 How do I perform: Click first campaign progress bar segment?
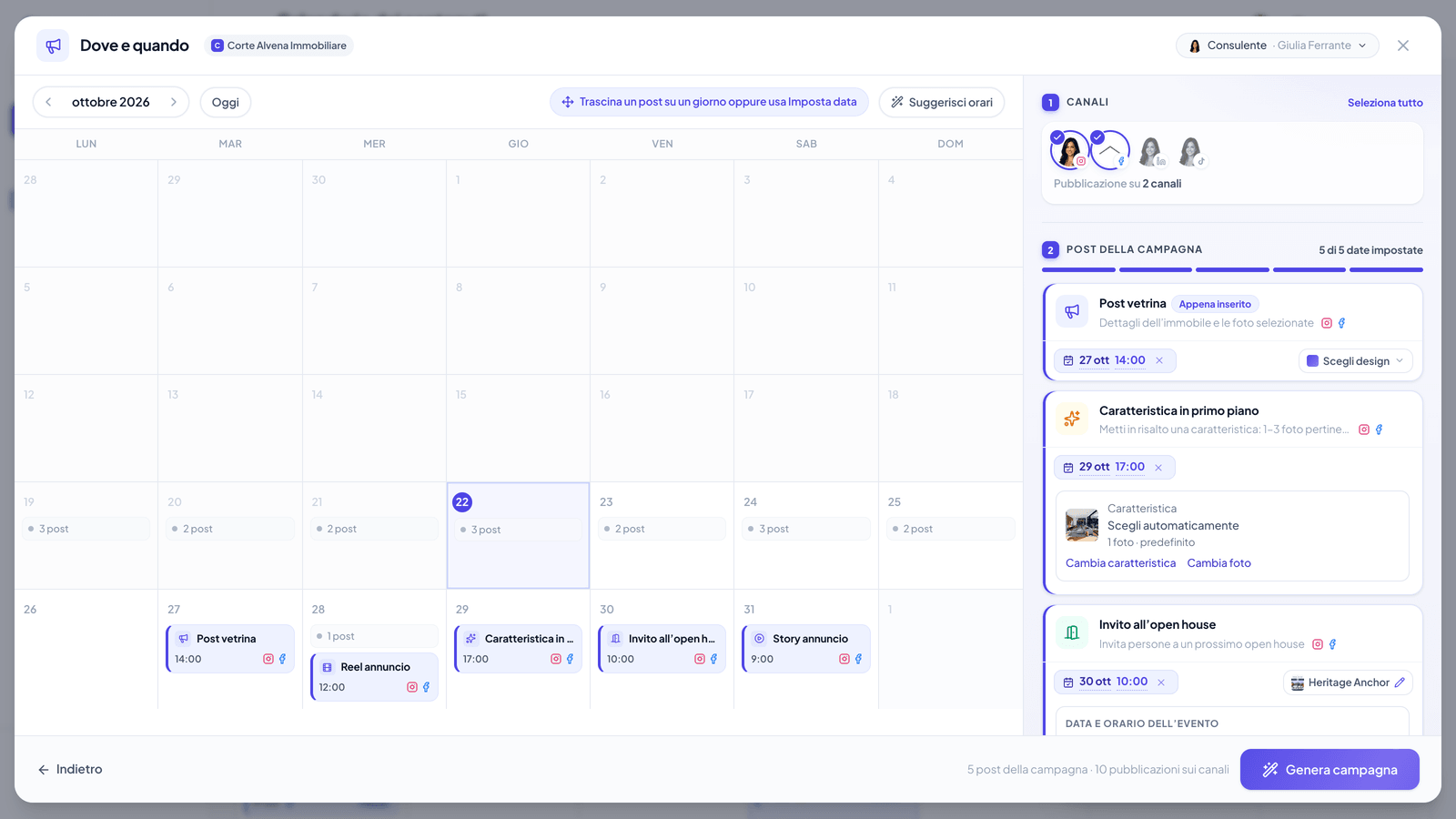(1078, 269)
